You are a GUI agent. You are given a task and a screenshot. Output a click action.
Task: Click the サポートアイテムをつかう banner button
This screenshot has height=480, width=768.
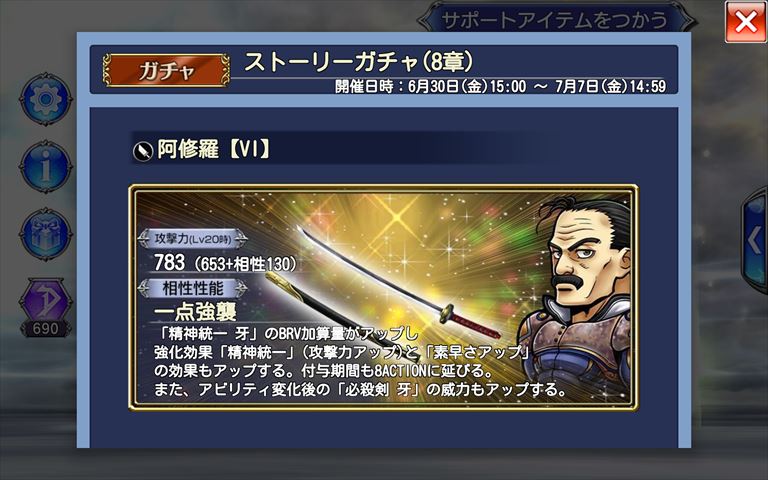[555, 21]
